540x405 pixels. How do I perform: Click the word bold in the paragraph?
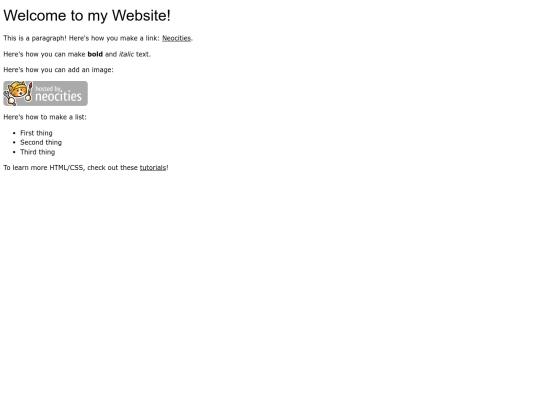coord(95,54)
